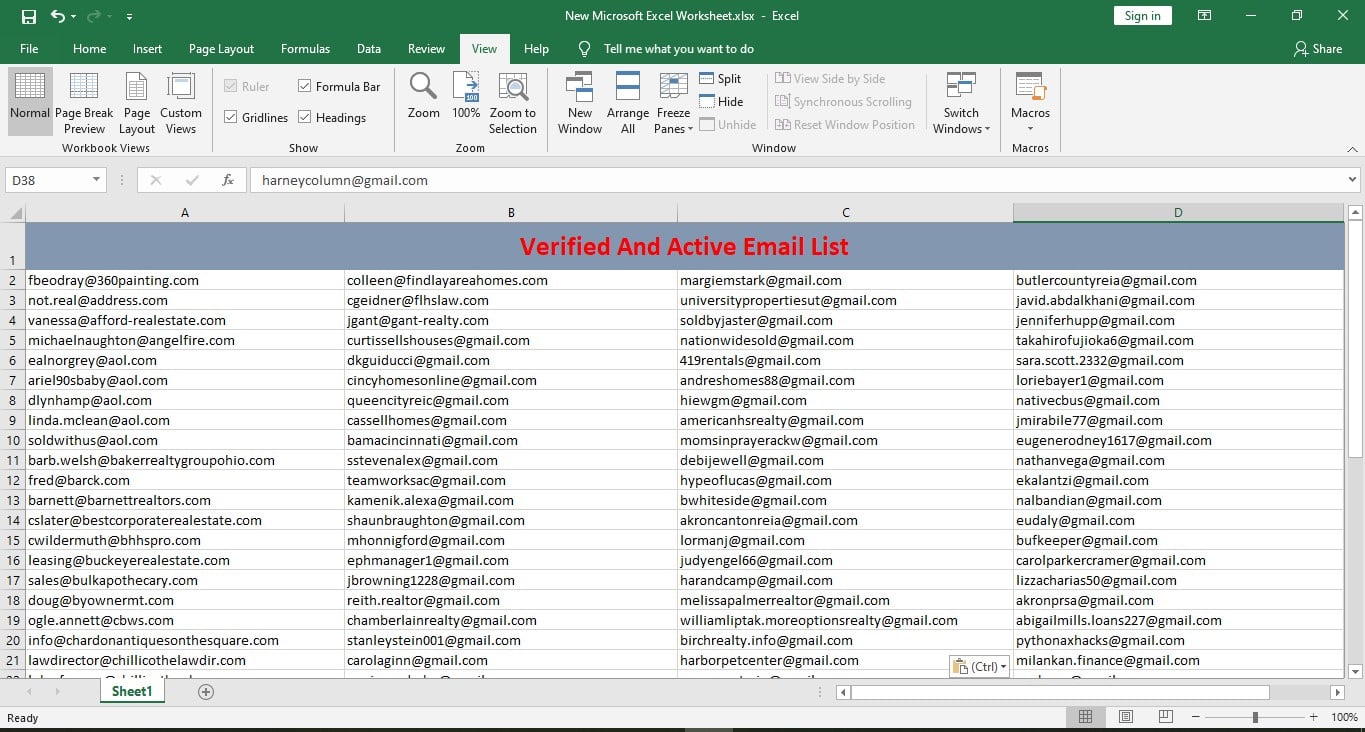This screenshot has width=1365, height=732.
Task: Open Page Break Preview
Action: point(84,100)
